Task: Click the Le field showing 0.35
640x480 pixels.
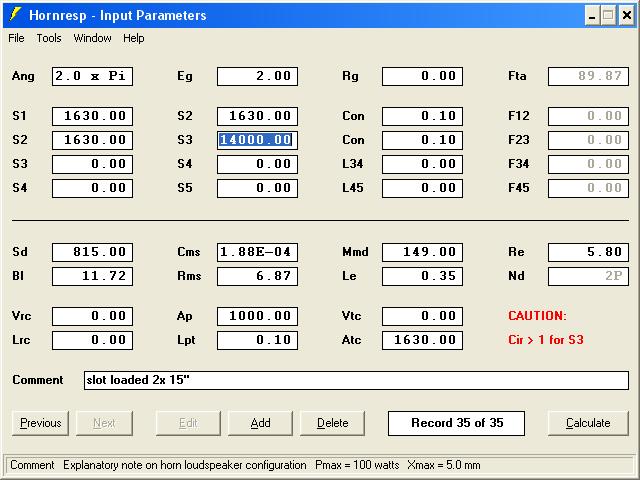Action: (x=422, y=276)
